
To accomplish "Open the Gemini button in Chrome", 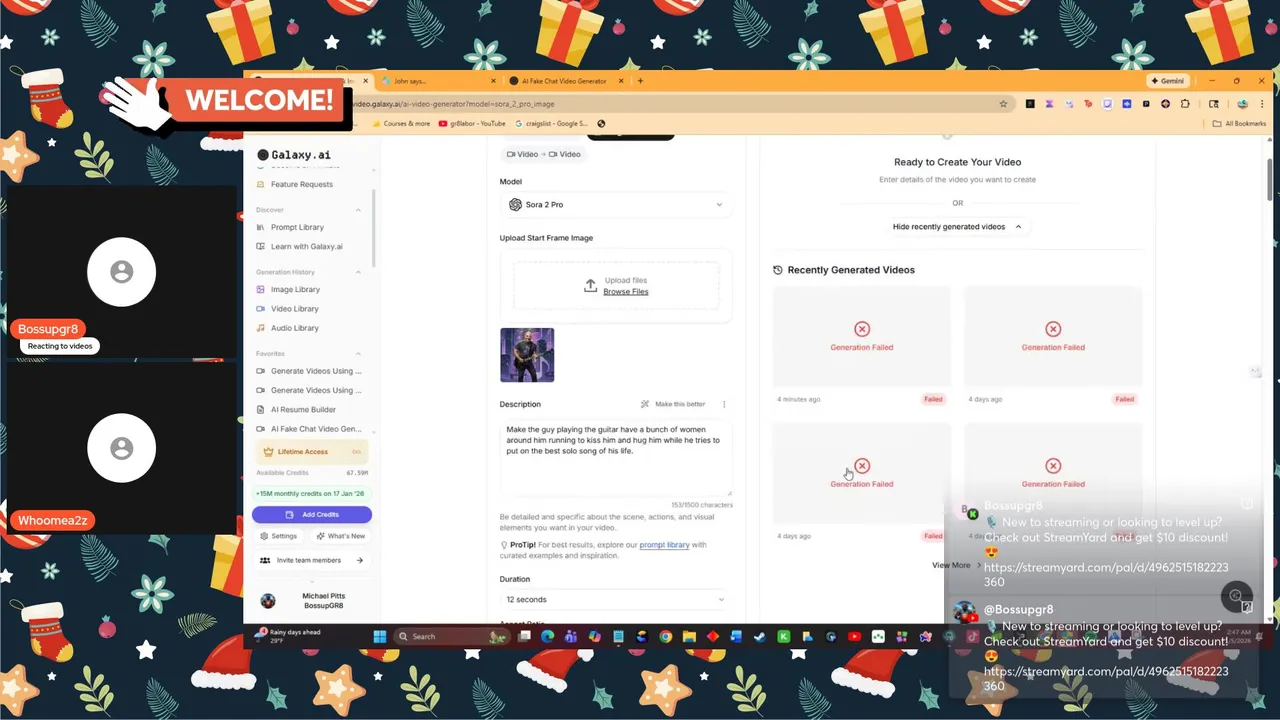I will (x=1167, y=81).
